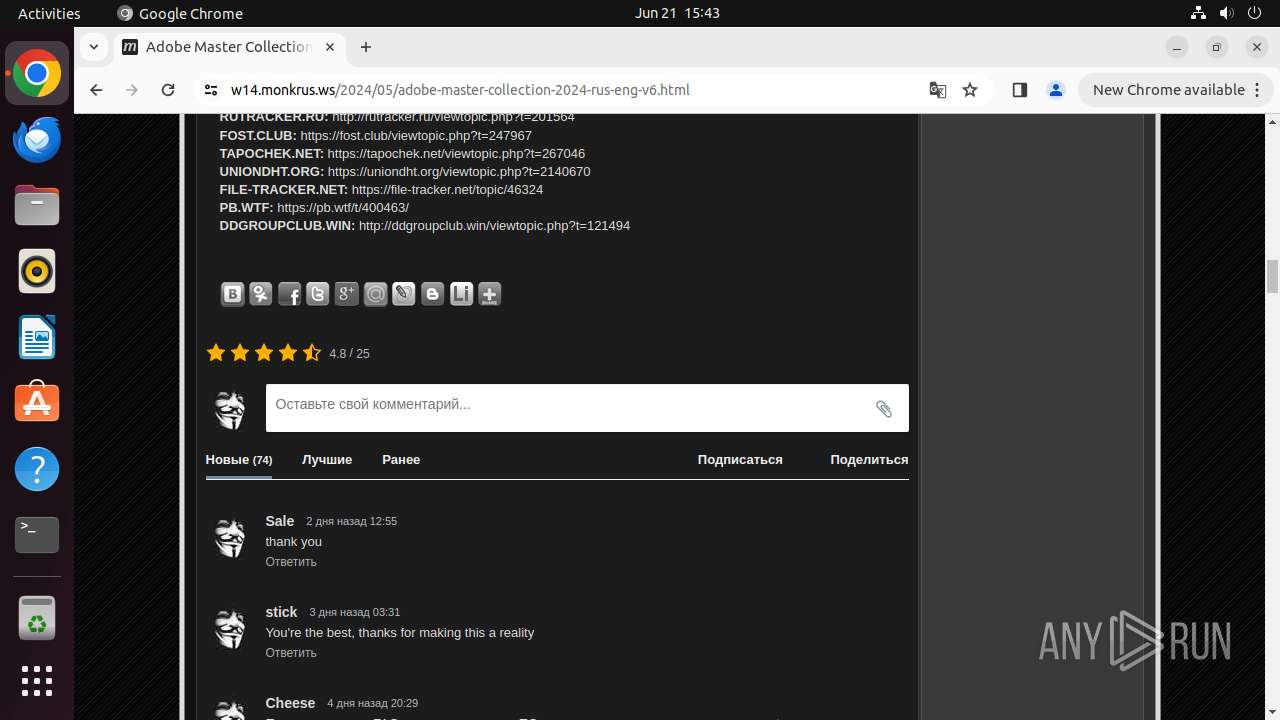Launch Thunderbird Mail from the dock
1280x720 pixels.
pyautogui.click(x=37, y=139)
